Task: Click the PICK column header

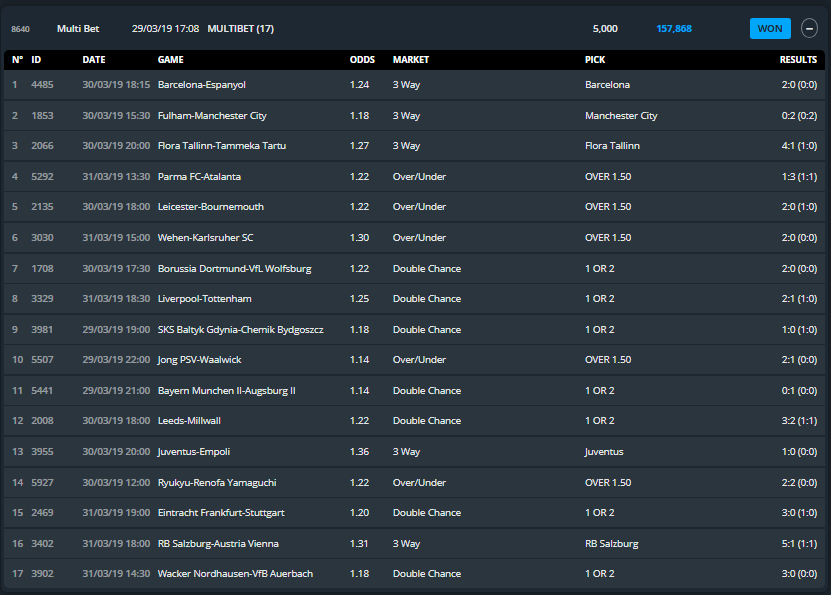Action: pos(595,60)
